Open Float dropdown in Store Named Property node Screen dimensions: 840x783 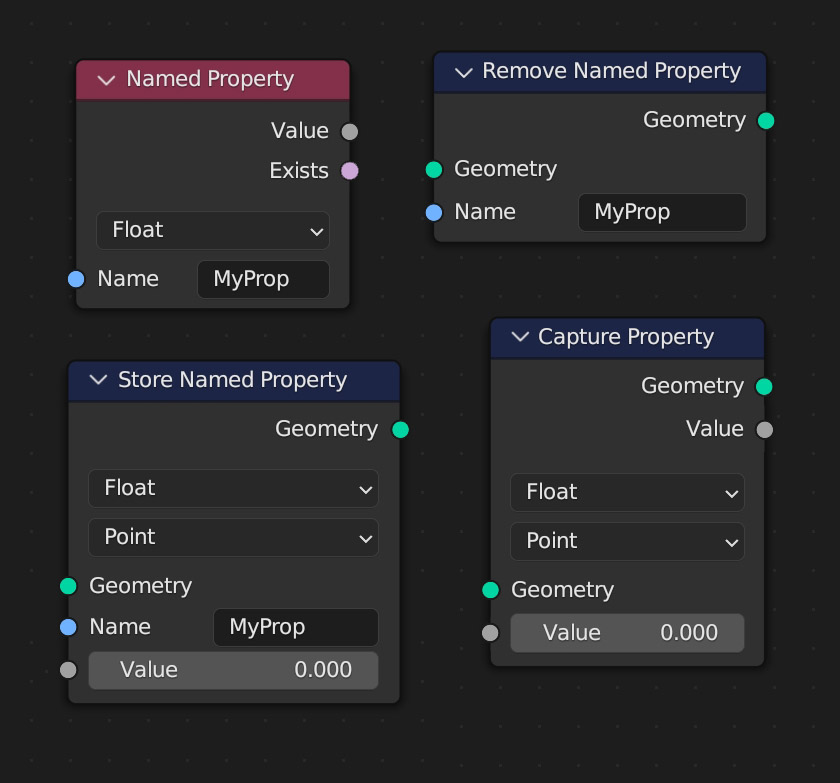[x=233, y=488]
